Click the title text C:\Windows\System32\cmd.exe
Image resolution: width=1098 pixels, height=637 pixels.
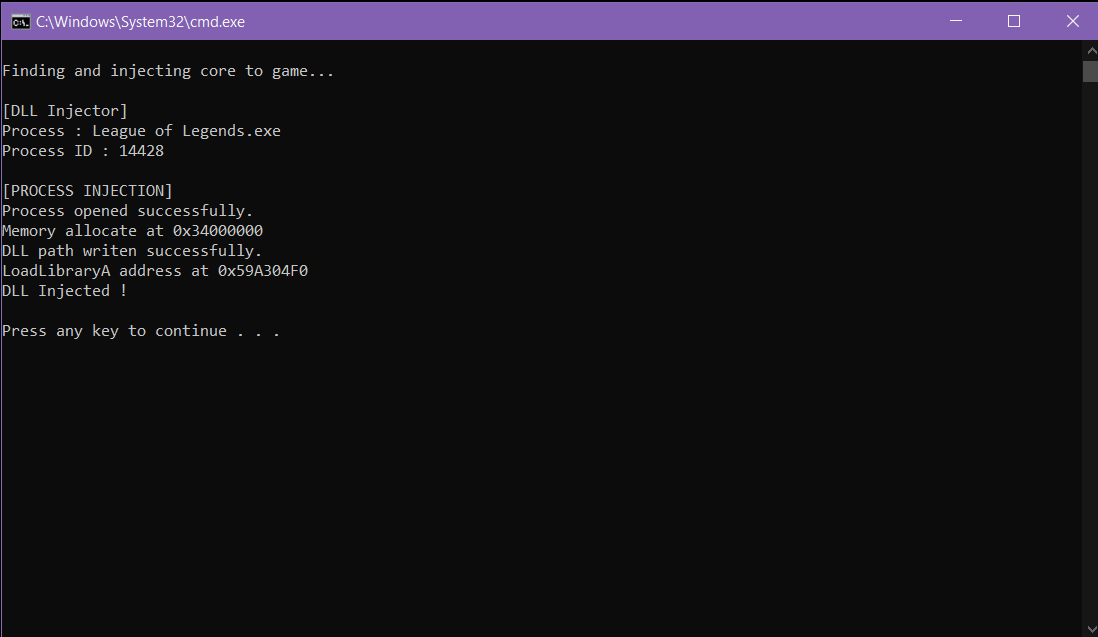click(141, 22)
